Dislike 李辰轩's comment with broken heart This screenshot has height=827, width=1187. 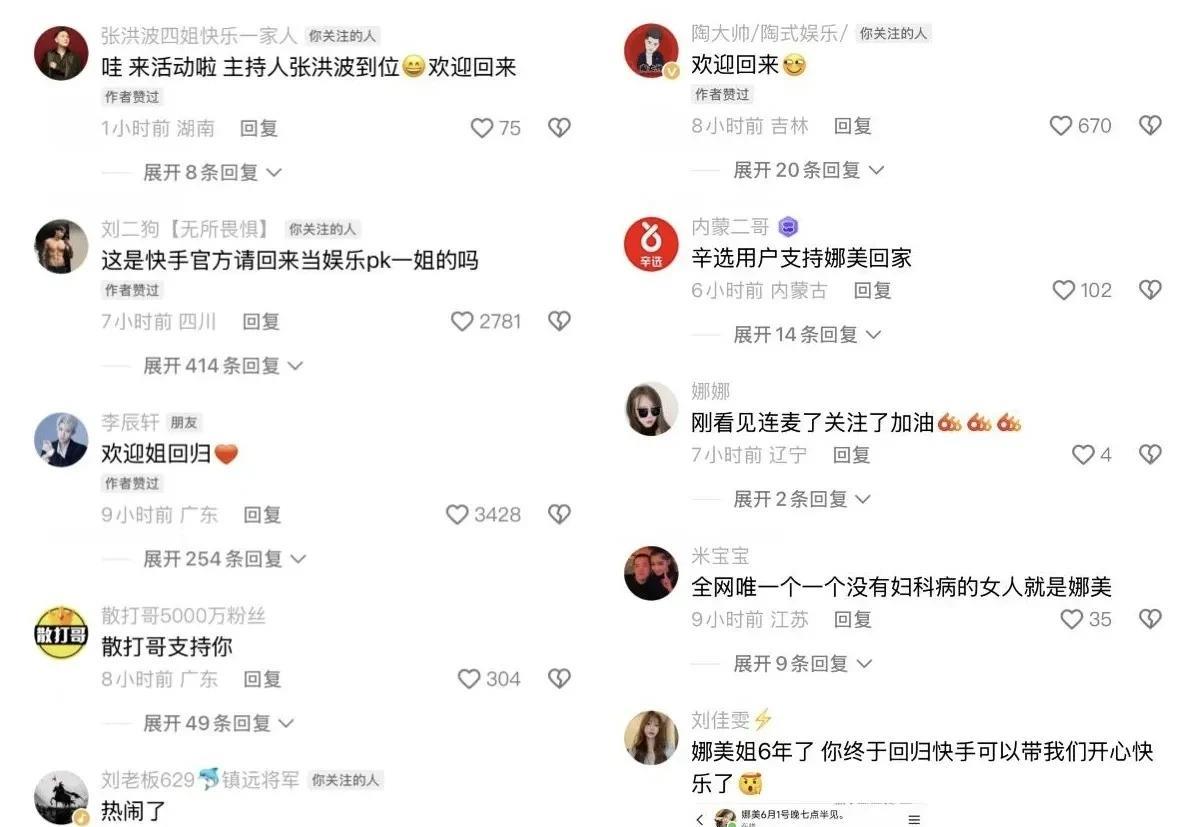tap(559, 514)
